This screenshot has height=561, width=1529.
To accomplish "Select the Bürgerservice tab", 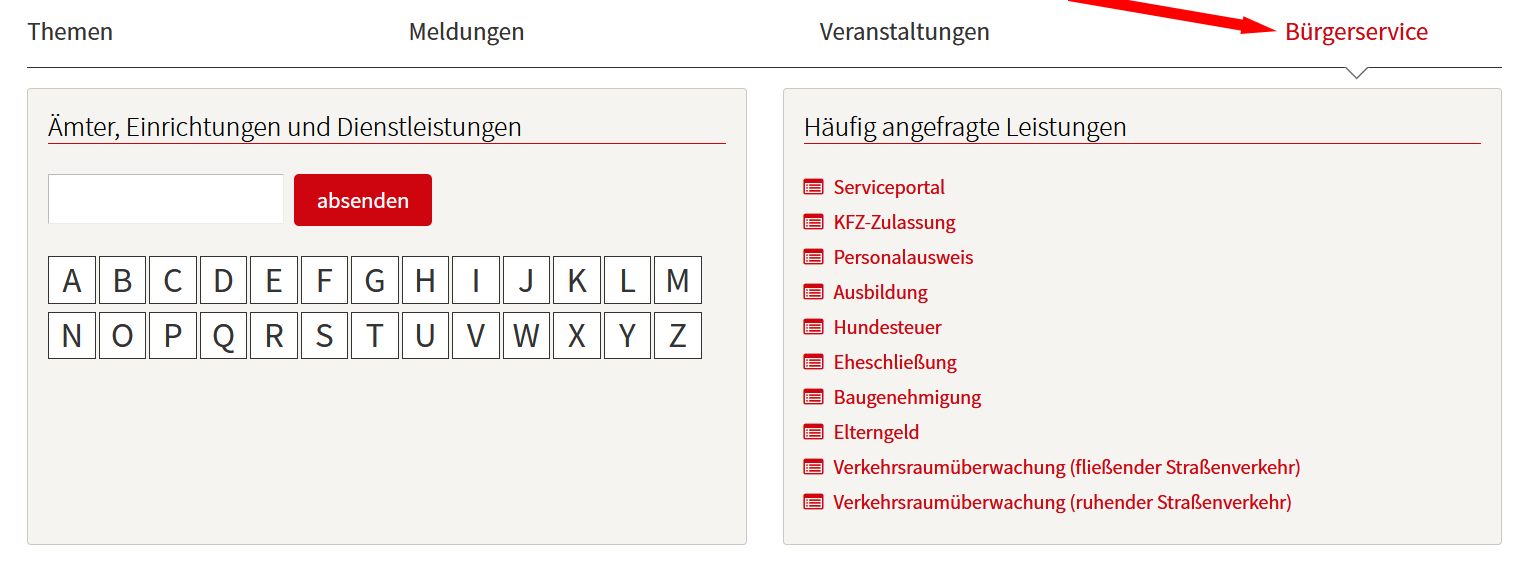I will coord(1356,32).
